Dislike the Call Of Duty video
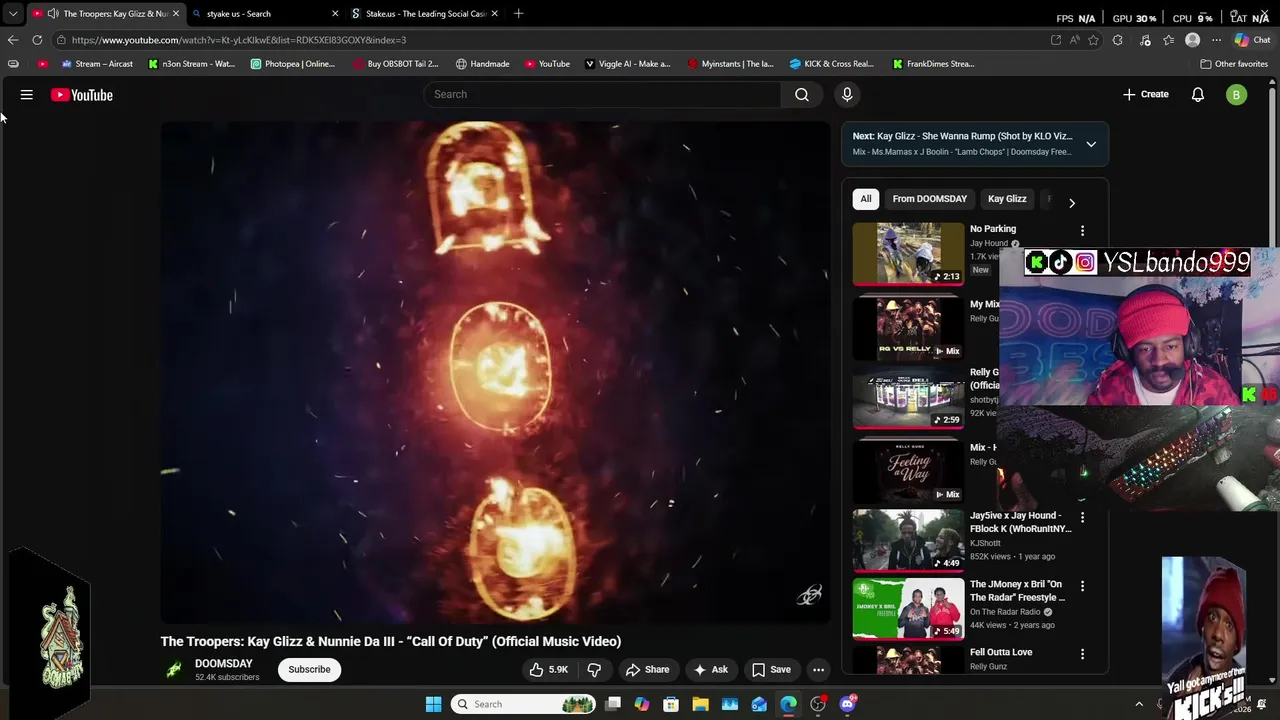The image size is (1280, 720). click(594, 670)
